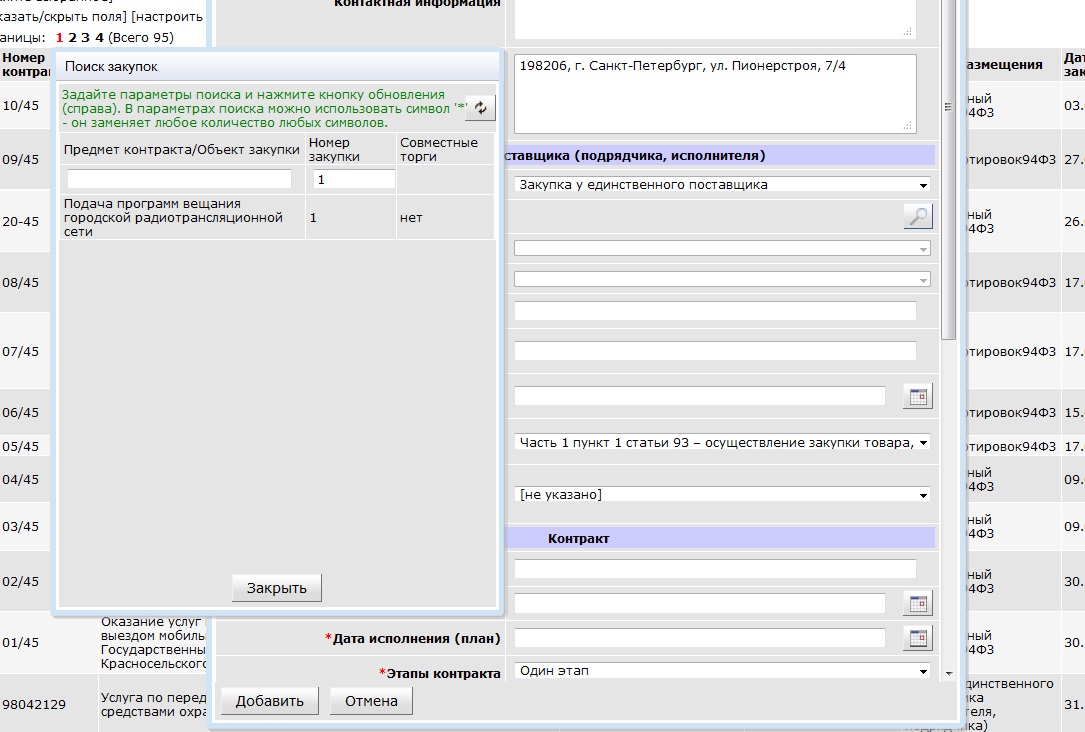The image size is (1085, 732).
Task: Click the refresh button in Поиск закупок dialog
Action: (480, 108)
